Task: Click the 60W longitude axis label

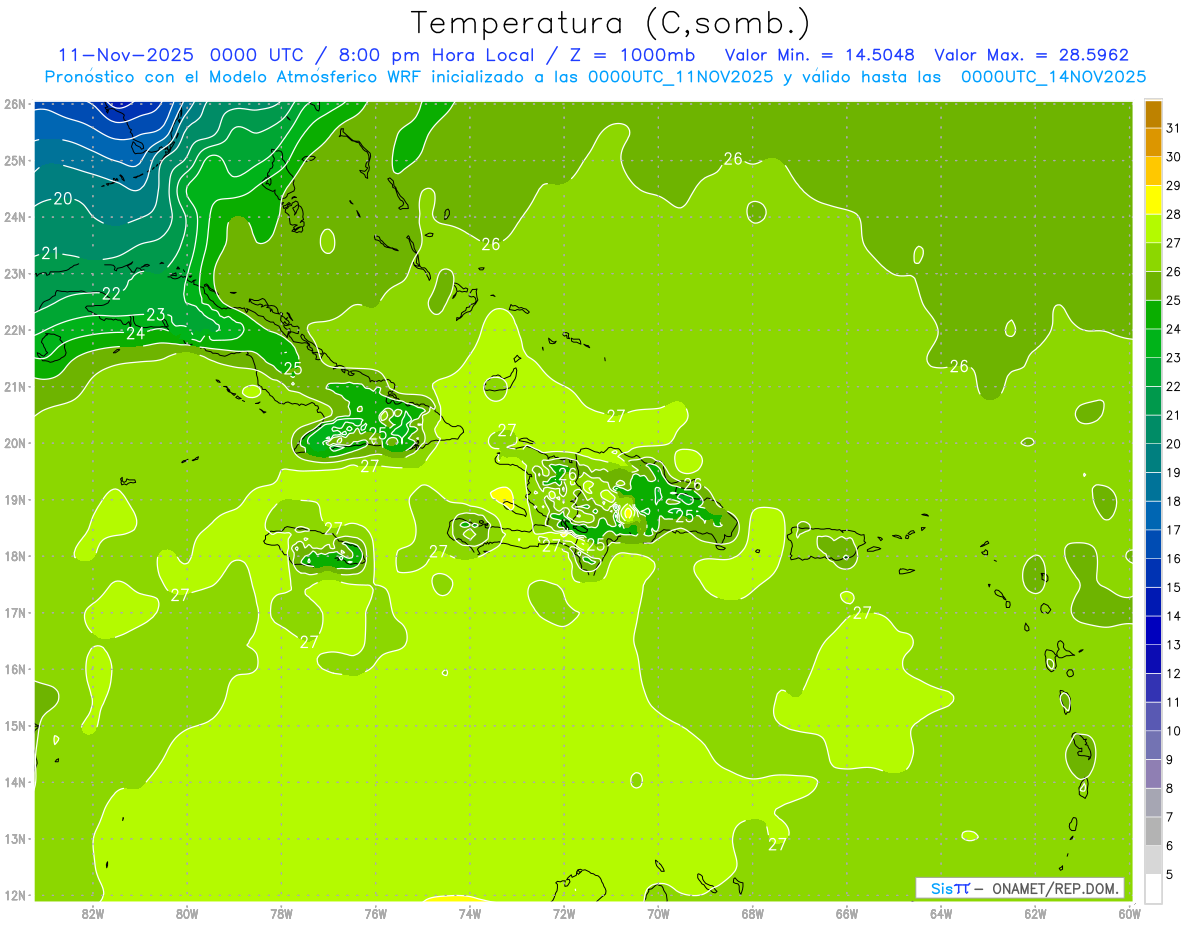Action: click(x=1129, y=912)
